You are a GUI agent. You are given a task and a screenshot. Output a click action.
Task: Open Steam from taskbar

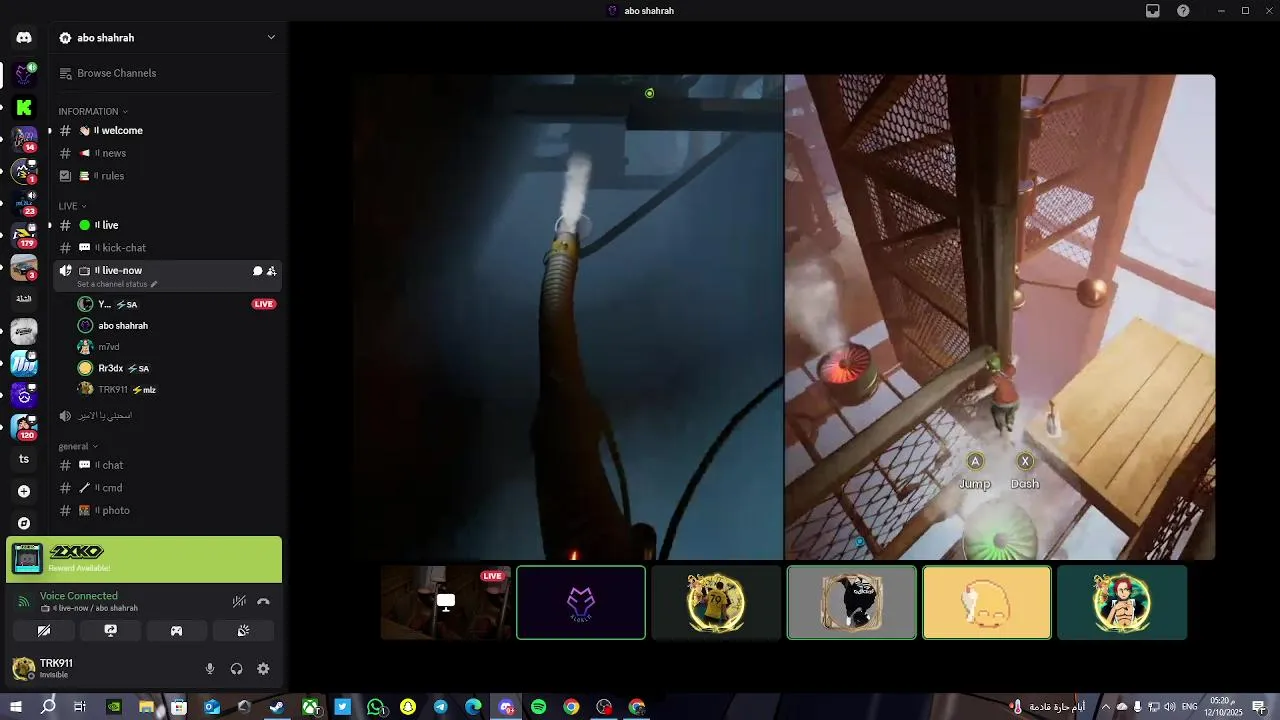pyautogui.click(x=277, y=707)
